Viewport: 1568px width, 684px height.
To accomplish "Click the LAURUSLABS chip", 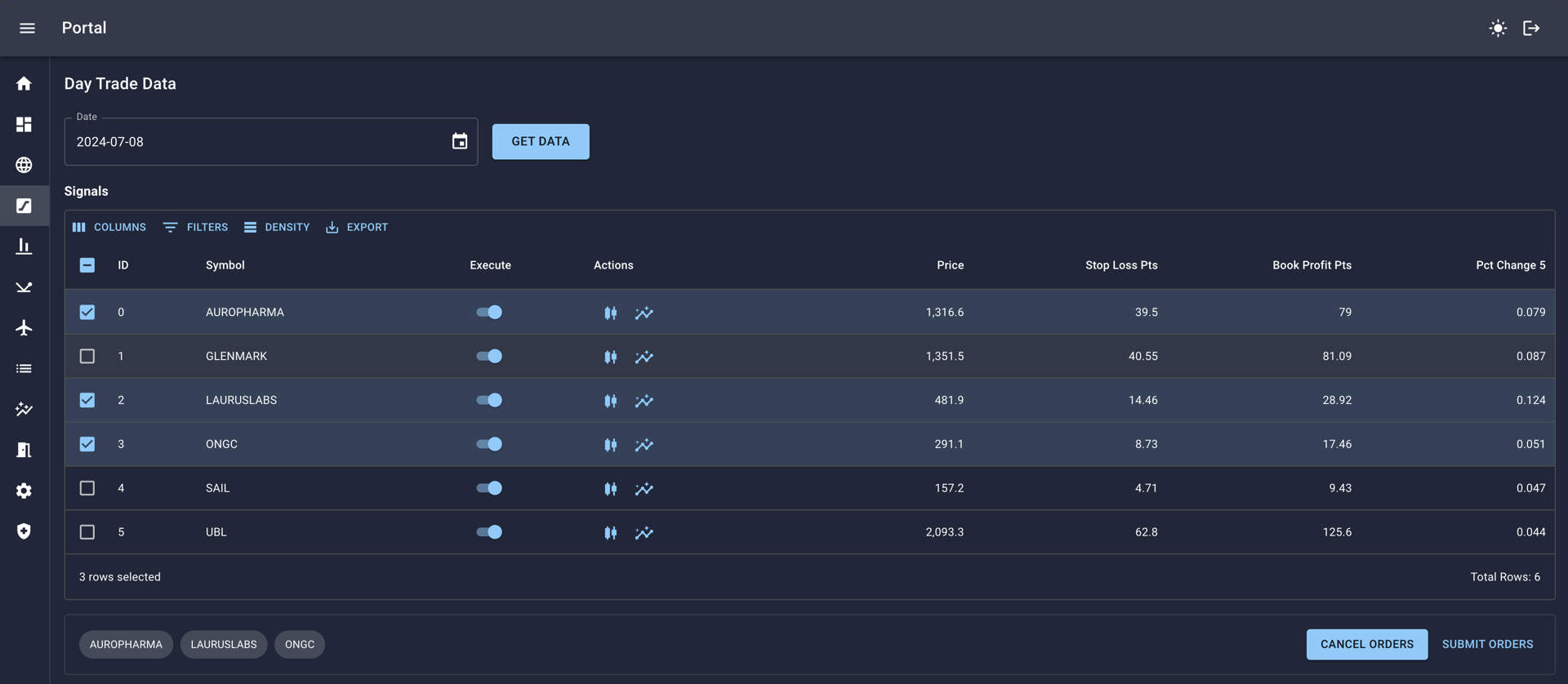I will (x=224, y=644).
